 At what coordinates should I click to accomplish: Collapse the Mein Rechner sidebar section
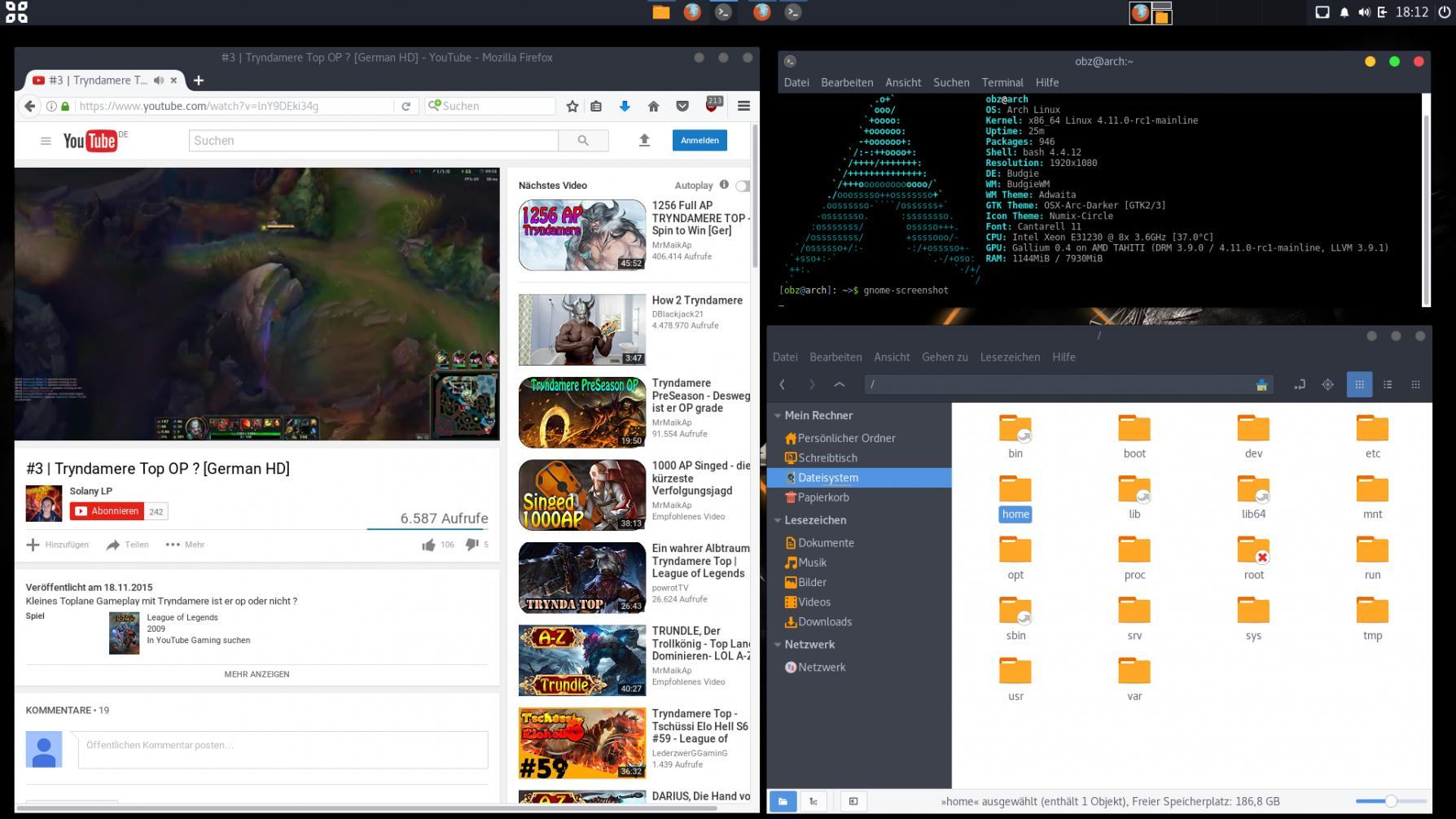(x=778, y=416)
